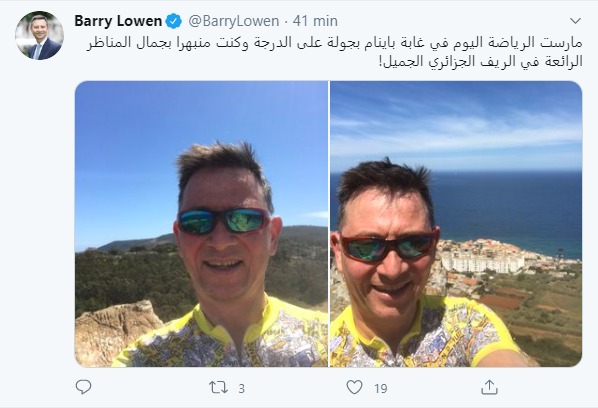
Task: Open the Barry Lowen profile avatar
Action: 39,35
